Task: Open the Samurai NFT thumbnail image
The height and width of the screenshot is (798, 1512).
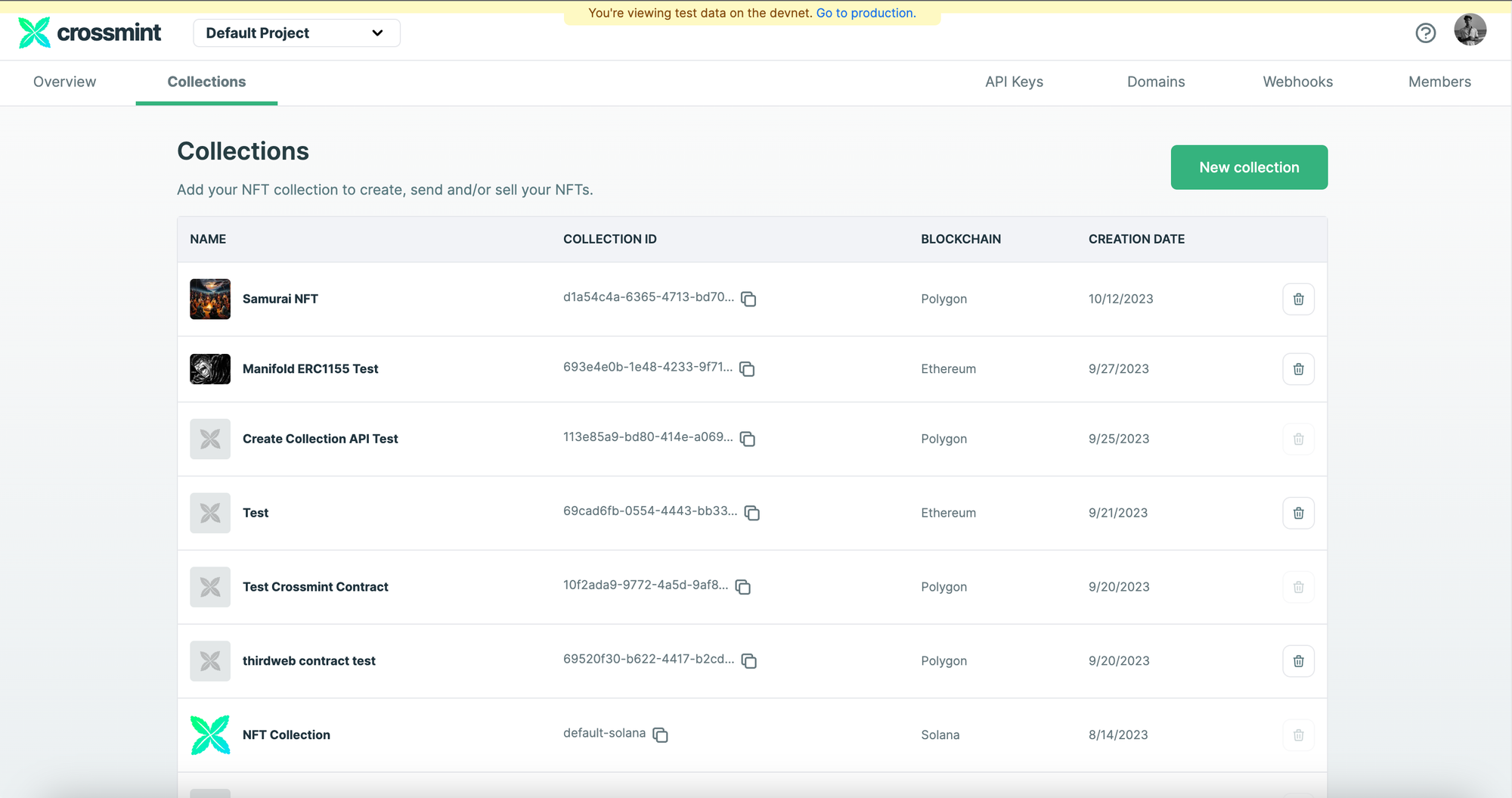Action: click(x=210, y=299)
